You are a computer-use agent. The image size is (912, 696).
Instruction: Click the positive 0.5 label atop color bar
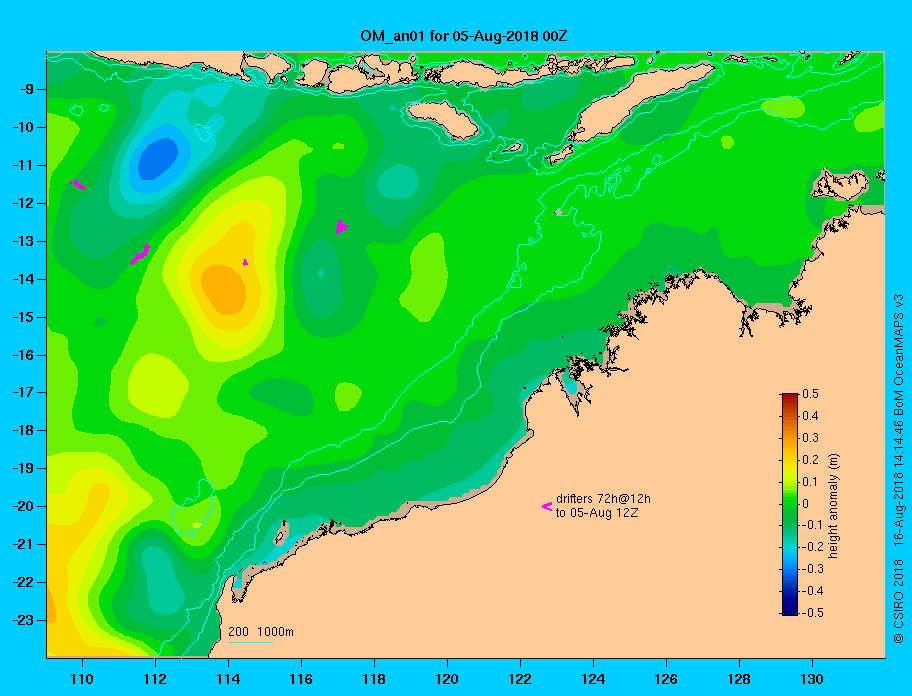coord(811,394)
